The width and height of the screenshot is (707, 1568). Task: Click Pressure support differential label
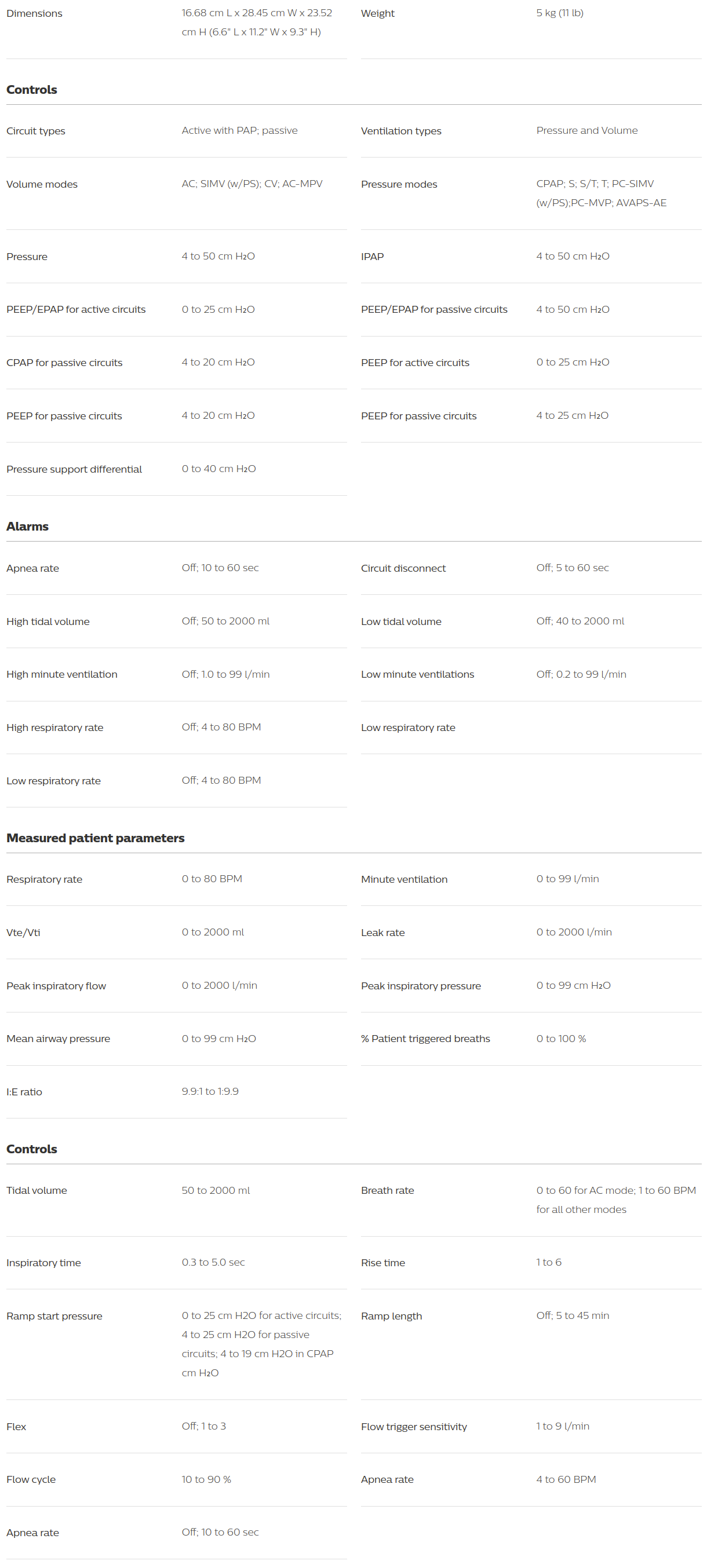click(x=74, y=469)
